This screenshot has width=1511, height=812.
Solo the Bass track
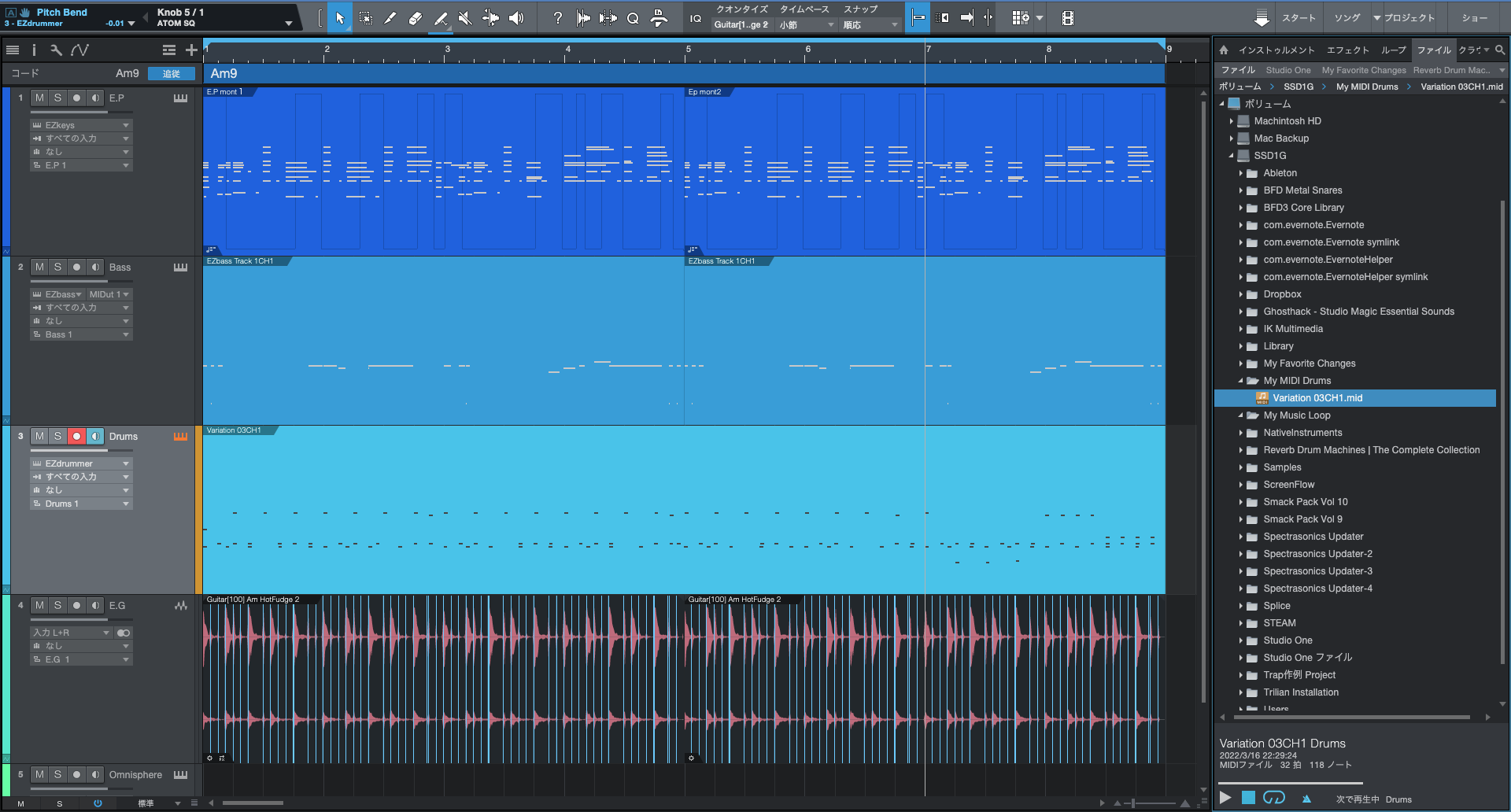pyautogui.click(x=57, y=268)
